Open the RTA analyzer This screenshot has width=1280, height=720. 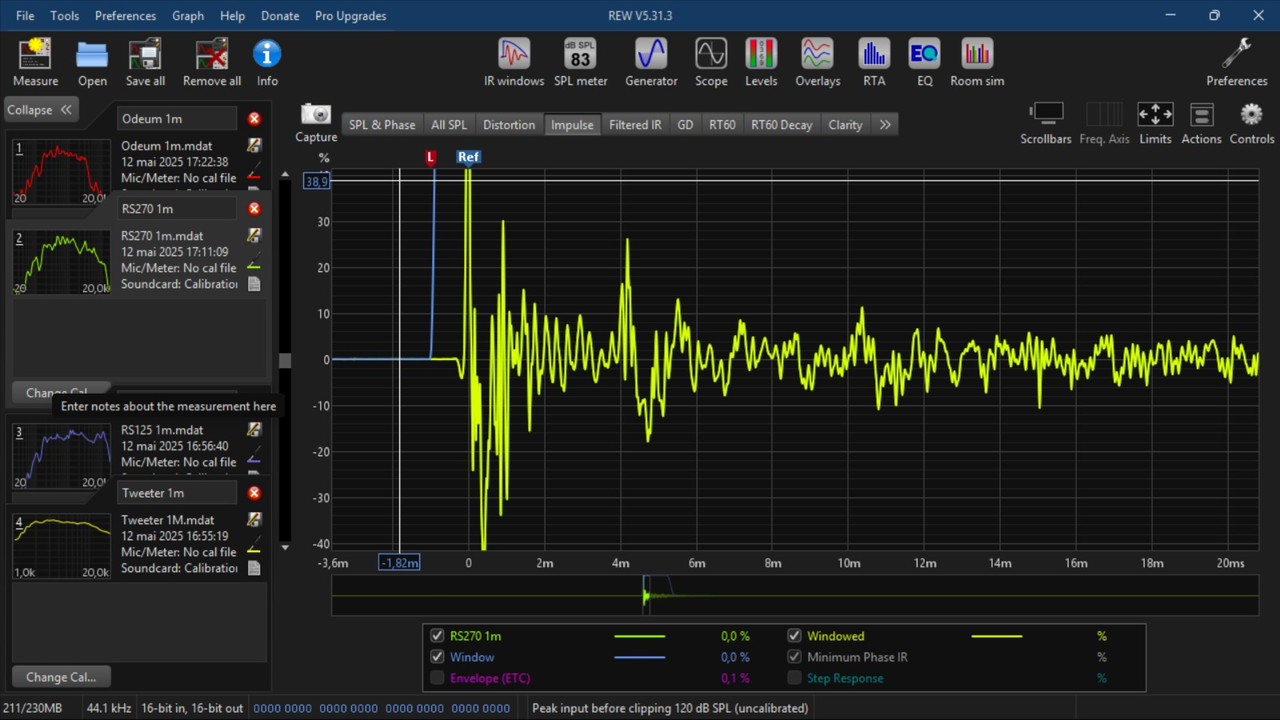[x=874, y=62]
